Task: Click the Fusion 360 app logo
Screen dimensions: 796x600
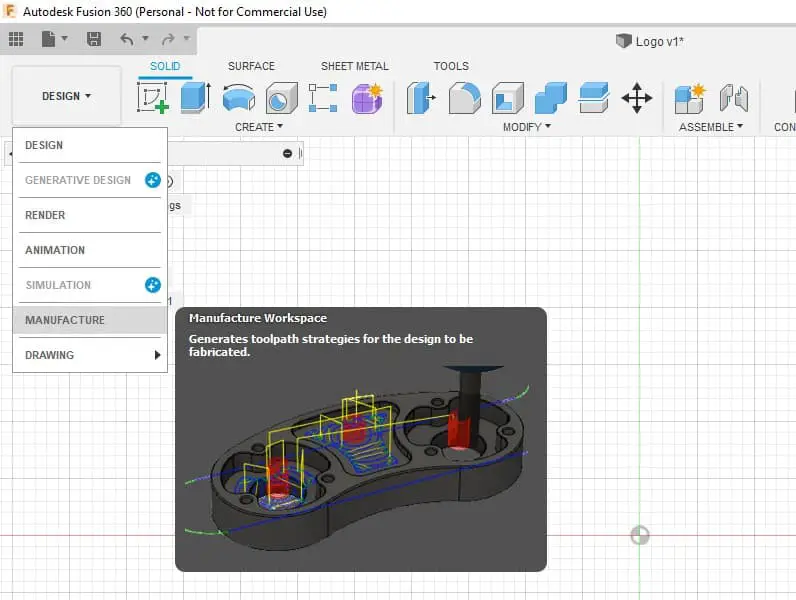Action: point(9,11)
